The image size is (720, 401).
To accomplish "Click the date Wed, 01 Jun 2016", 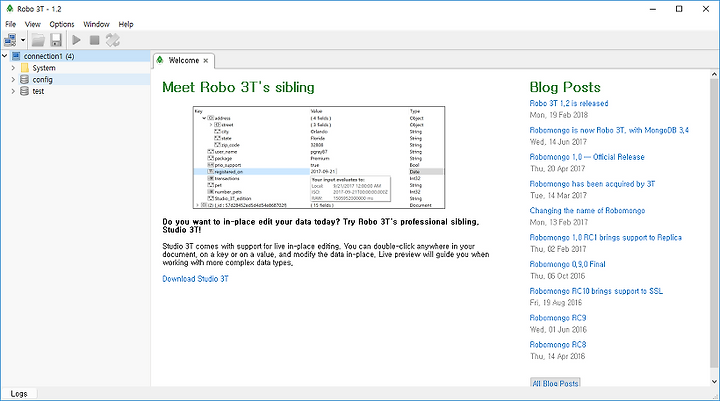I will coord(558,329).
